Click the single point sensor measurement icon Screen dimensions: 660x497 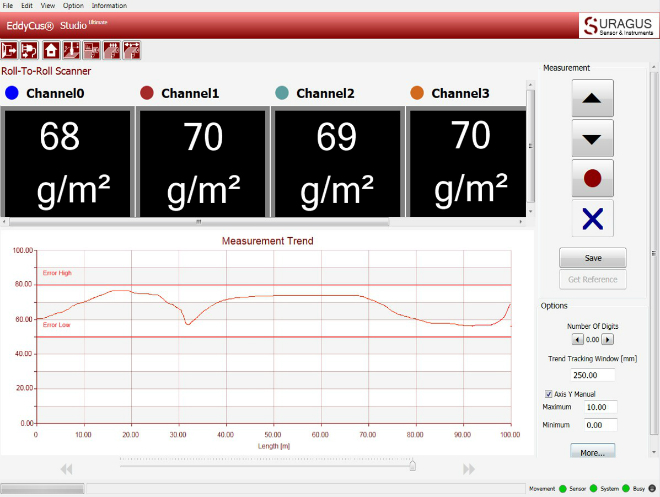pos(72,50)
